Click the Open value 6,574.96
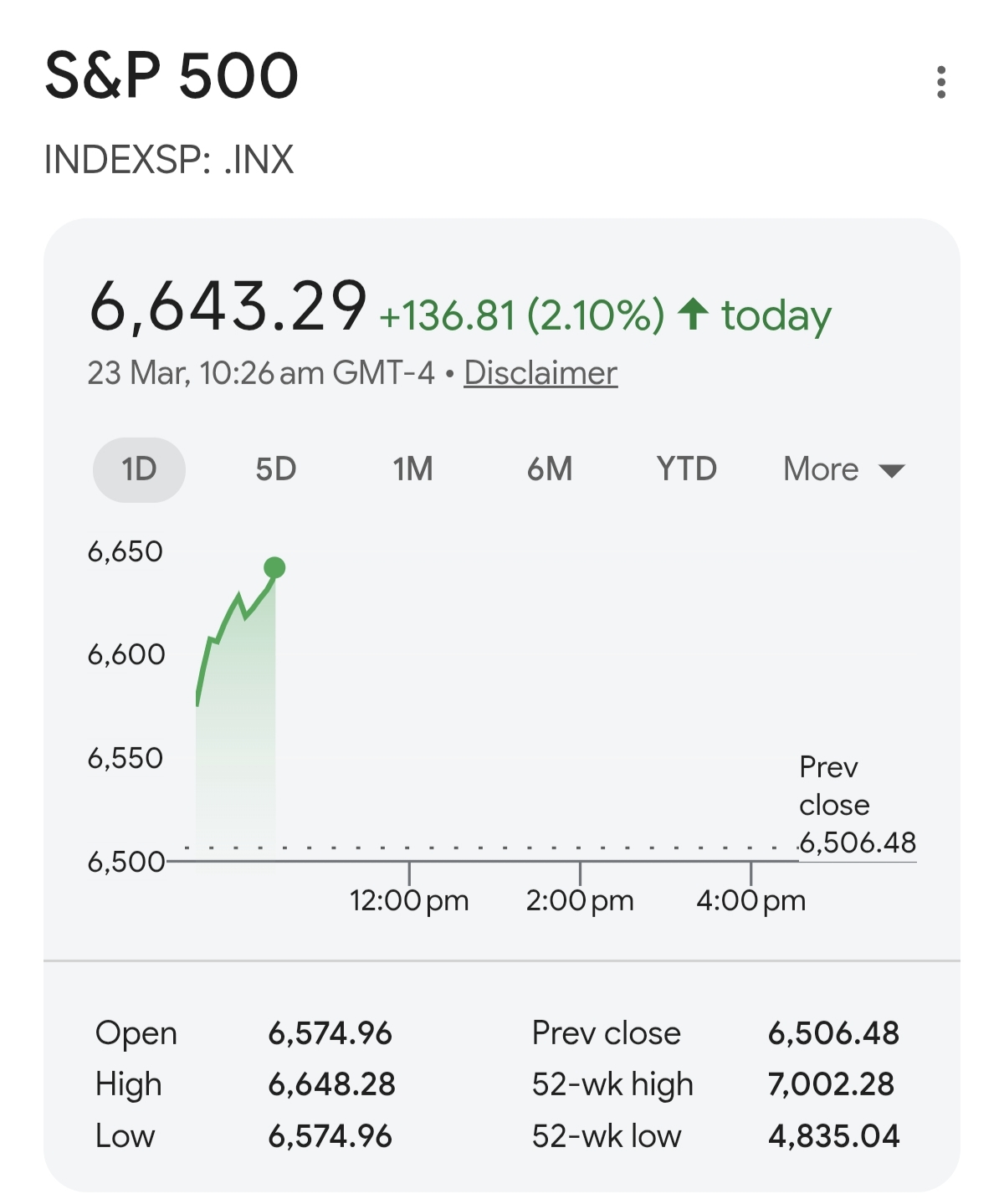Viewport: 1004px width, 1204px height. coord(330,1033)
